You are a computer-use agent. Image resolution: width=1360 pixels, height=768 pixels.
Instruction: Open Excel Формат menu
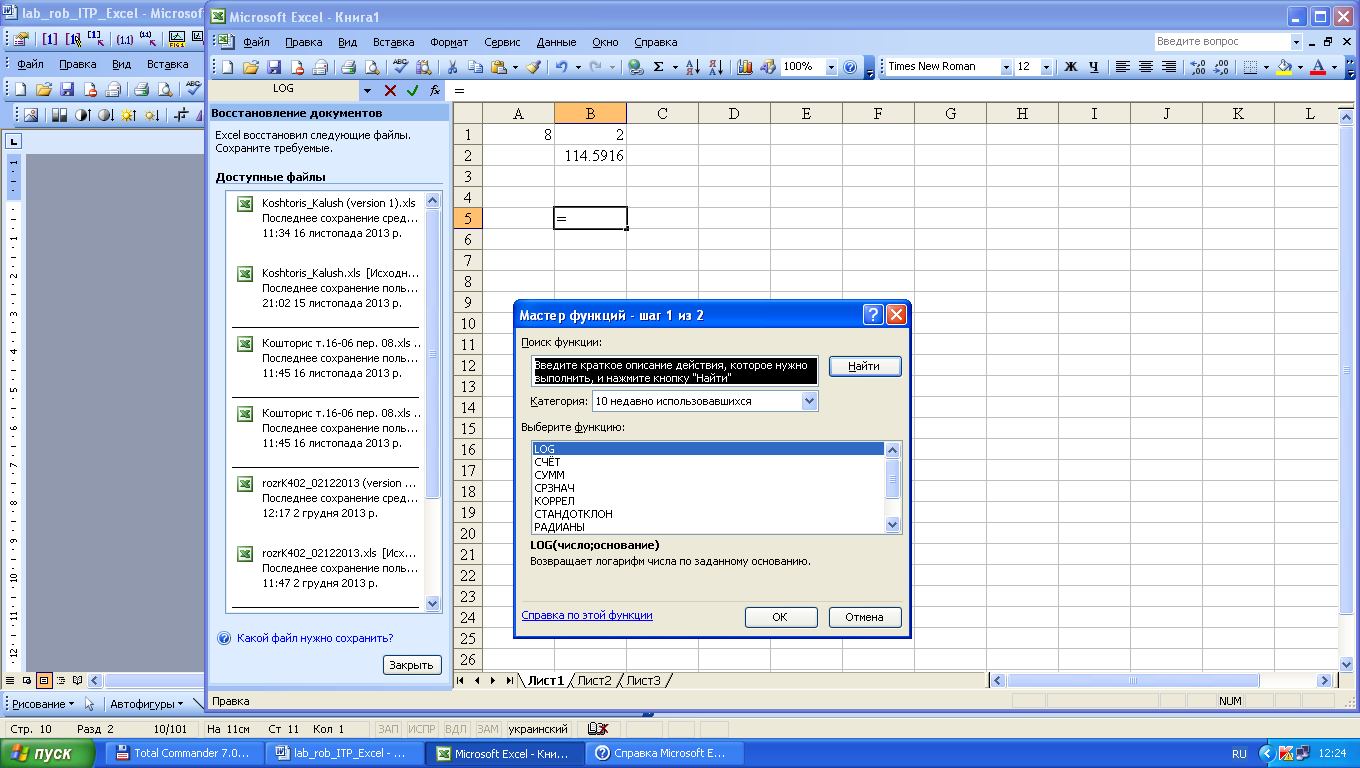point(449,42)
